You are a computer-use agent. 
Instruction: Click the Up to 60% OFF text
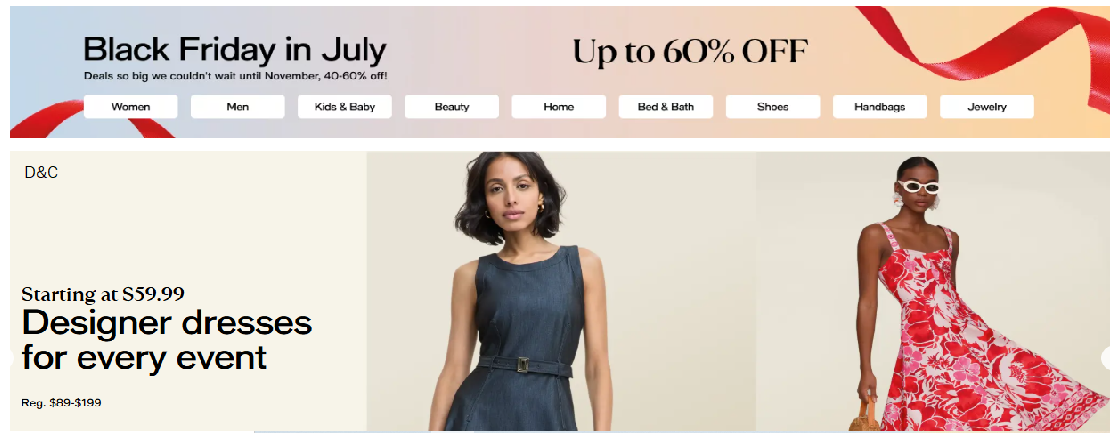(690, 51)
